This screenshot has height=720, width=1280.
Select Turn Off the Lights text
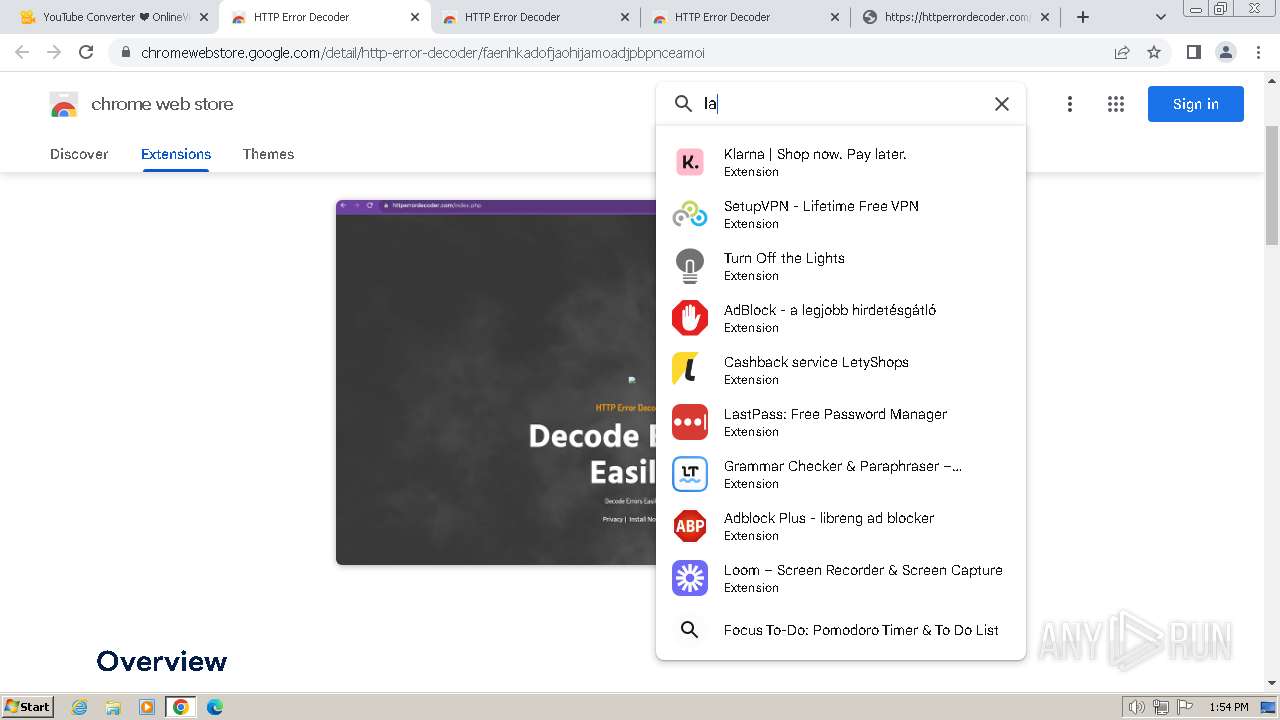pos(784,258)
